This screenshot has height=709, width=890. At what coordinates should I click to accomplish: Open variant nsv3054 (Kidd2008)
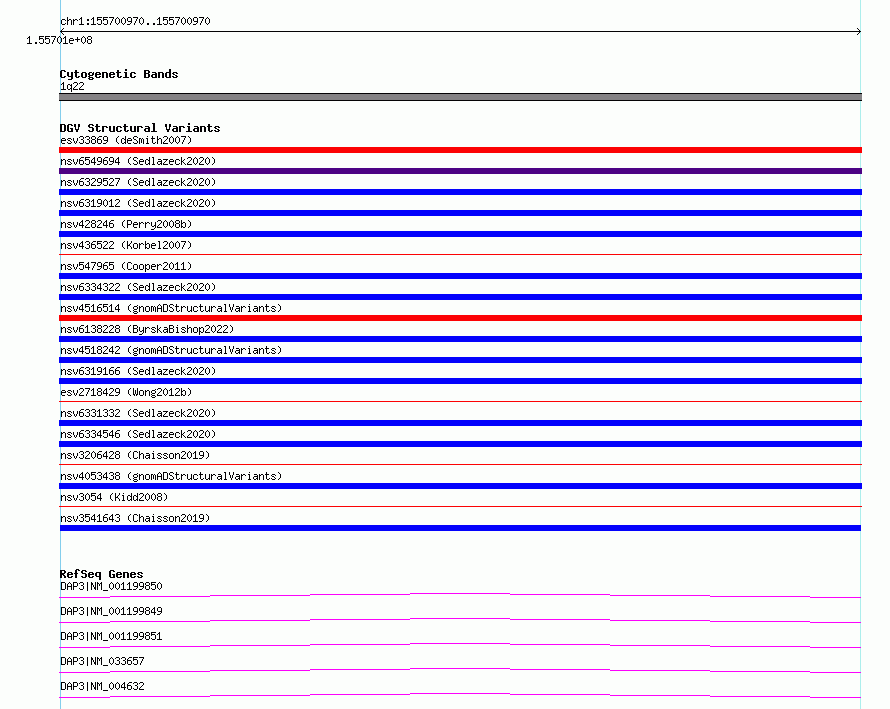(x=114, y=497)
